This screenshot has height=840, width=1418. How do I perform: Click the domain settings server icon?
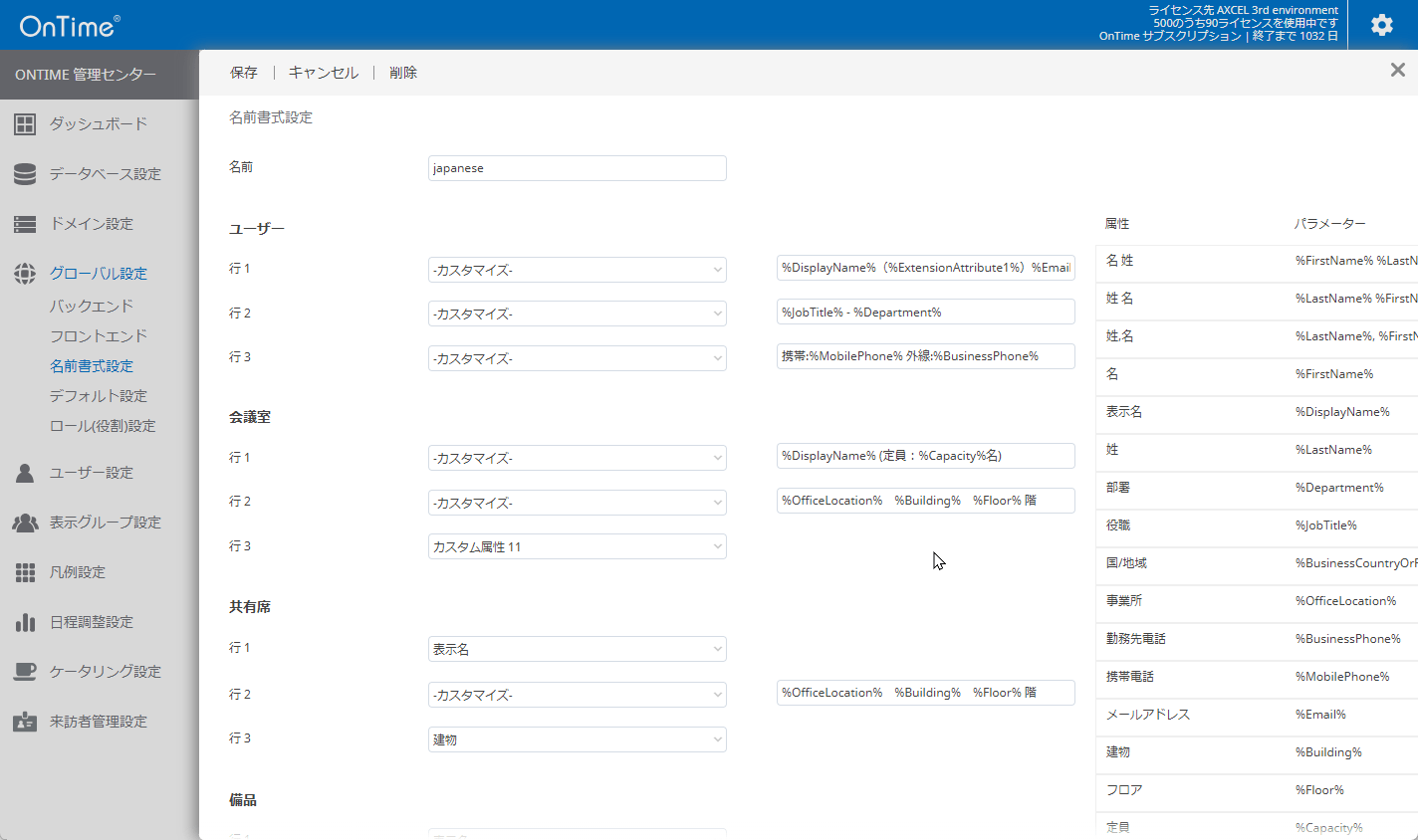(25, 224)
